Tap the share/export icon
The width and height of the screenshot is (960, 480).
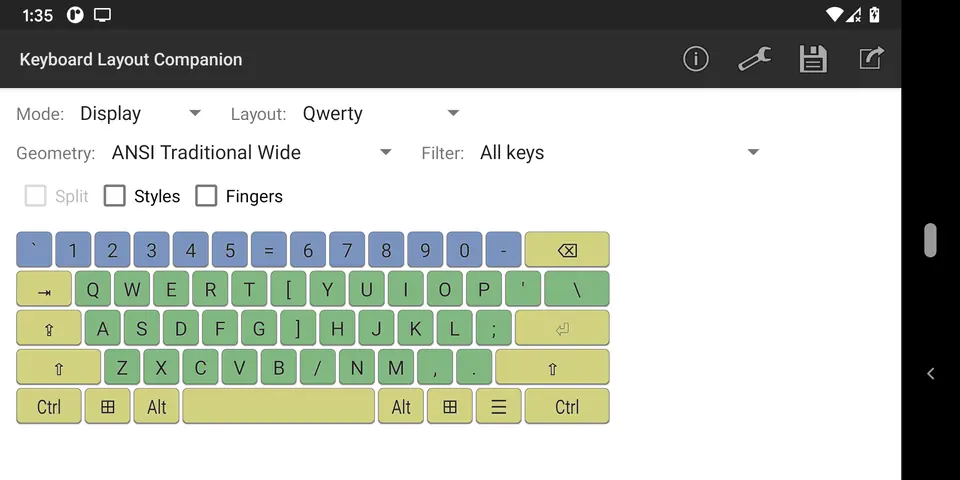click(872, 59)
